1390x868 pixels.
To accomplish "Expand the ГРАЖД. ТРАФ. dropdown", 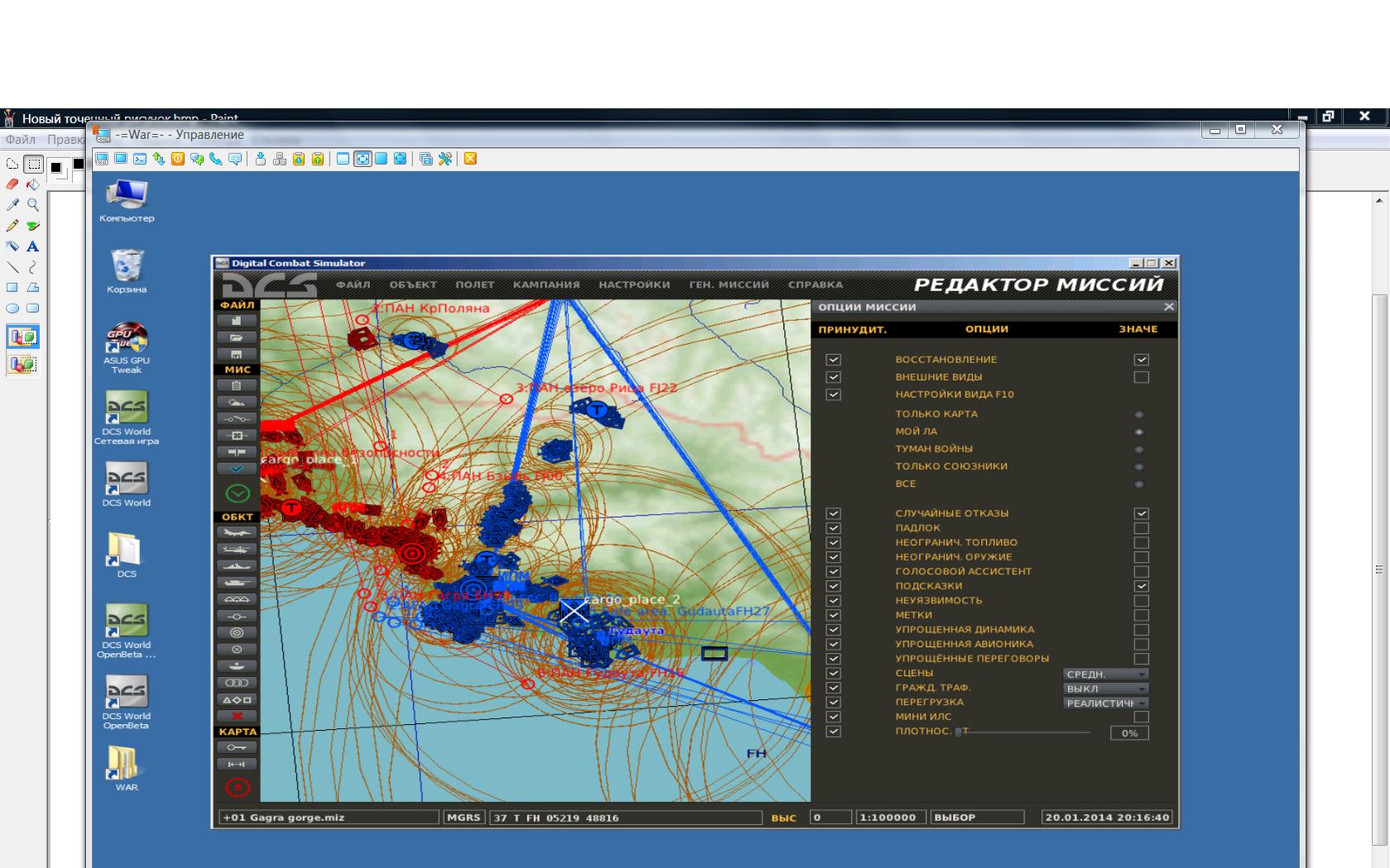I will tap(1105, 688).
